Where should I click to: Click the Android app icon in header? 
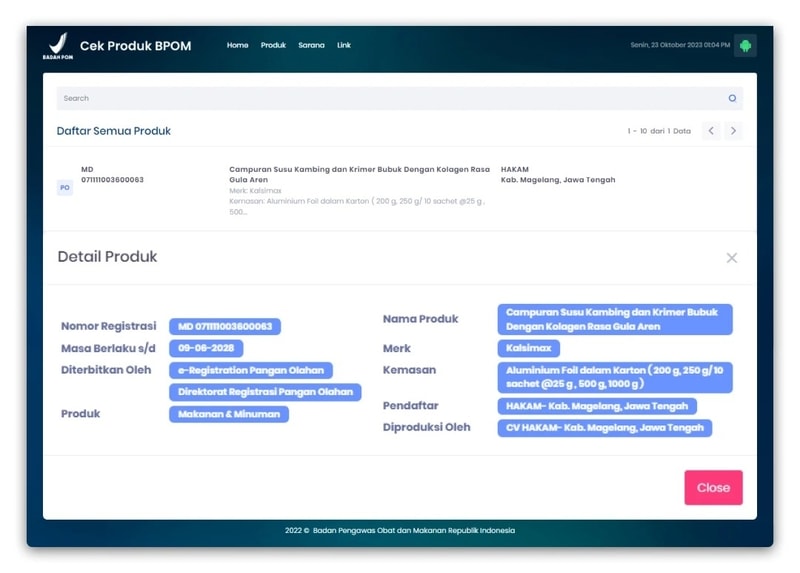[x=745, y=45]
